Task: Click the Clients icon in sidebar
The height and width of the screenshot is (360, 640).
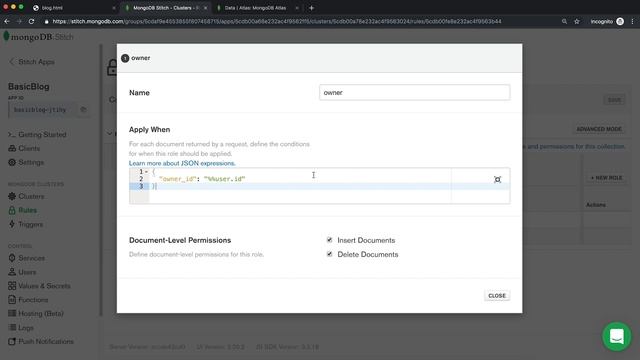Action: [12, 149]
